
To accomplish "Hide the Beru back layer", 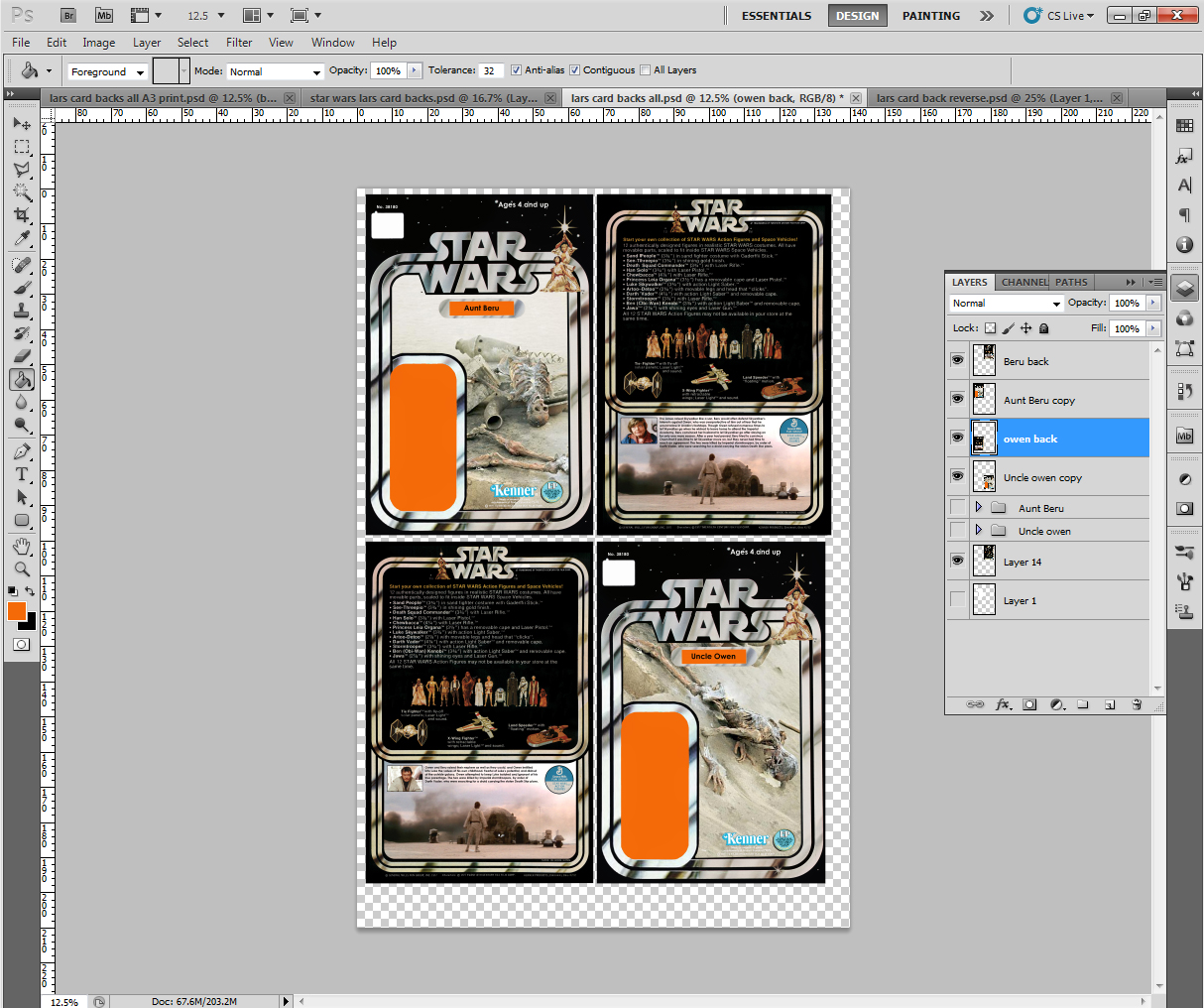I will [x=957, y=360].
